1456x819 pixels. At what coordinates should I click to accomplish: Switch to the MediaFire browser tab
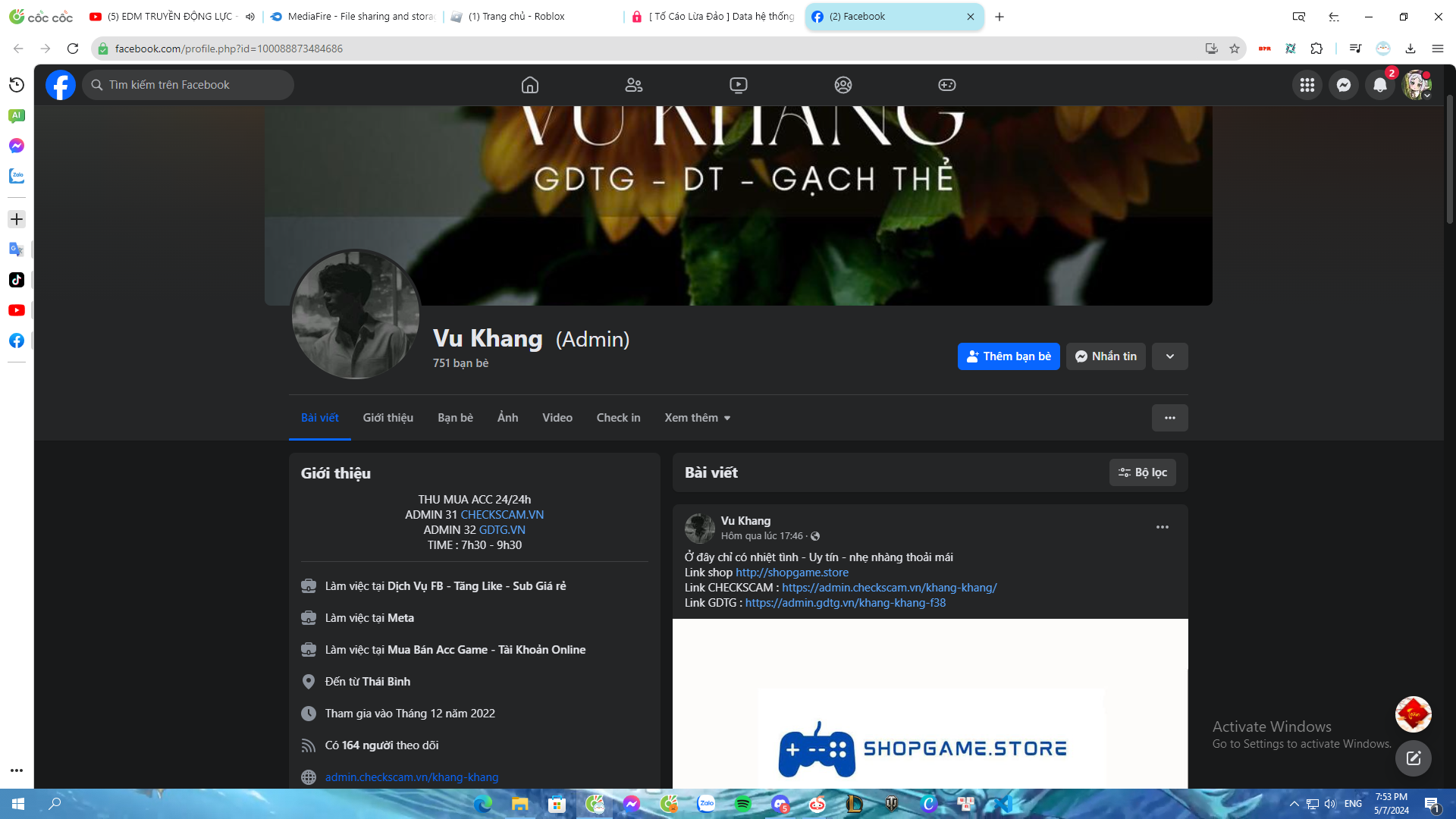pyautogui.click(x=353, y=17)
